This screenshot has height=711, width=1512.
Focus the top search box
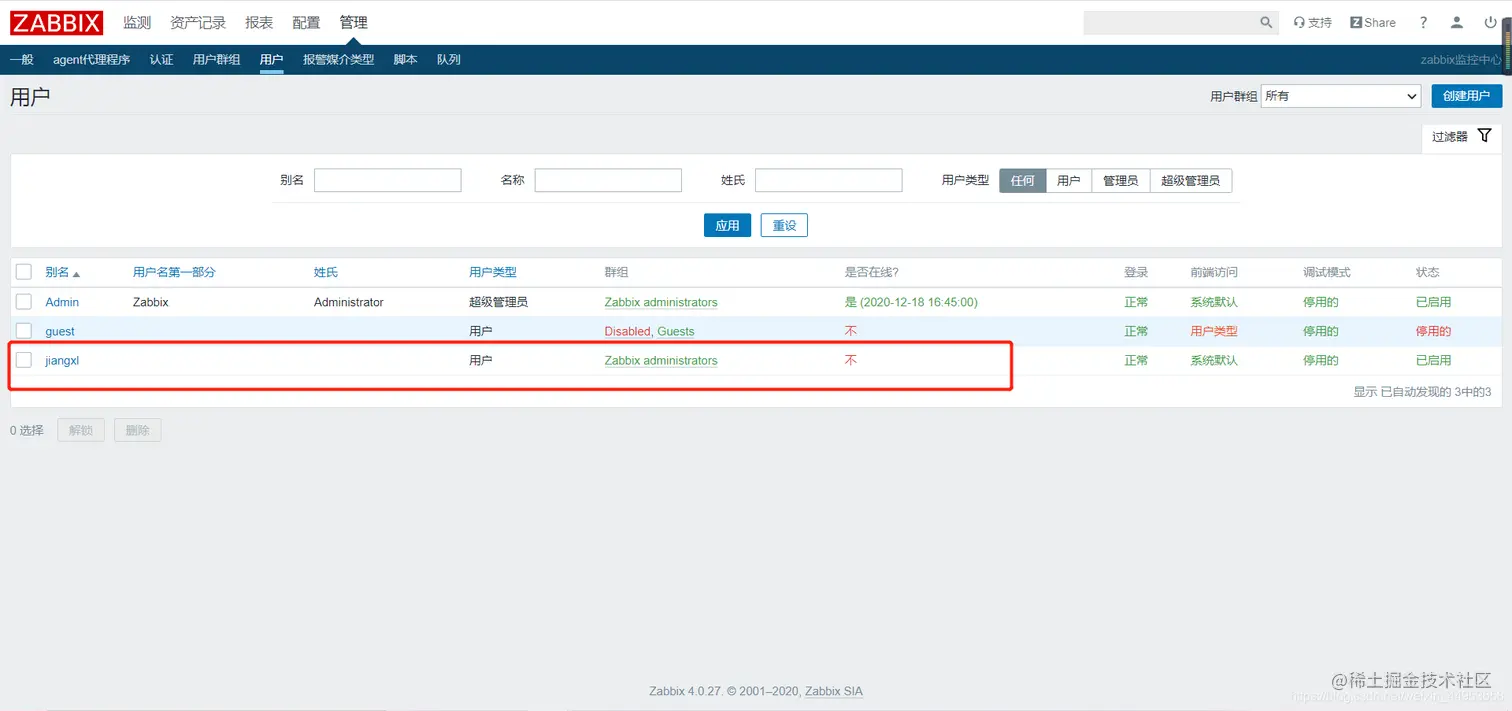pyautogui.click(x=1171, y=22)
